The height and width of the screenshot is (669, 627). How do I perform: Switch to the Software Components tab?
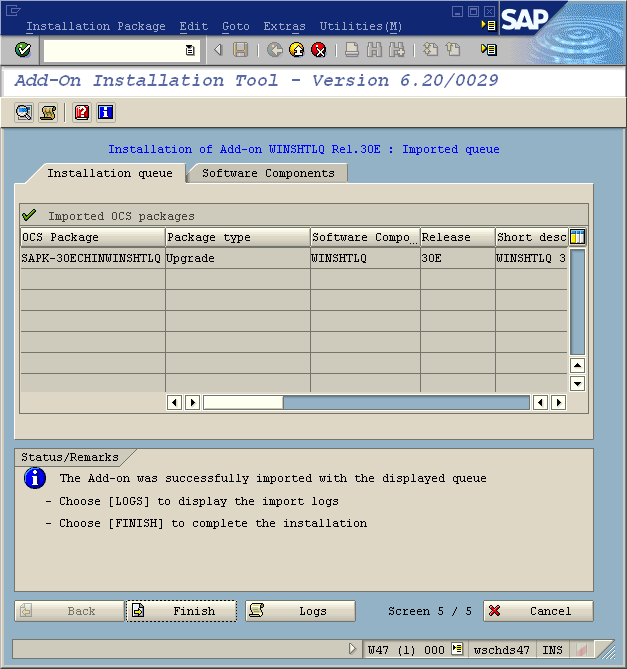tap(268, 173)
